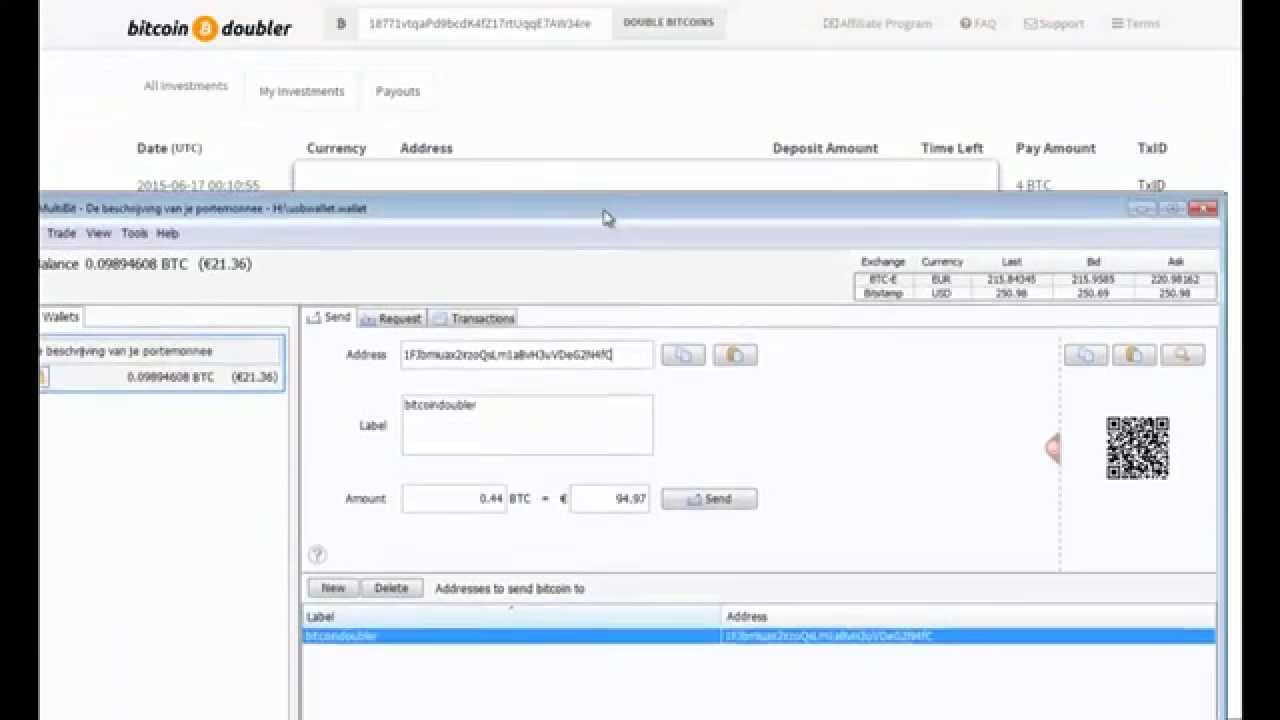This screenshot has height=720, width=1280.
Task: Click the Address column header in address table
Action: coord(968,616)
